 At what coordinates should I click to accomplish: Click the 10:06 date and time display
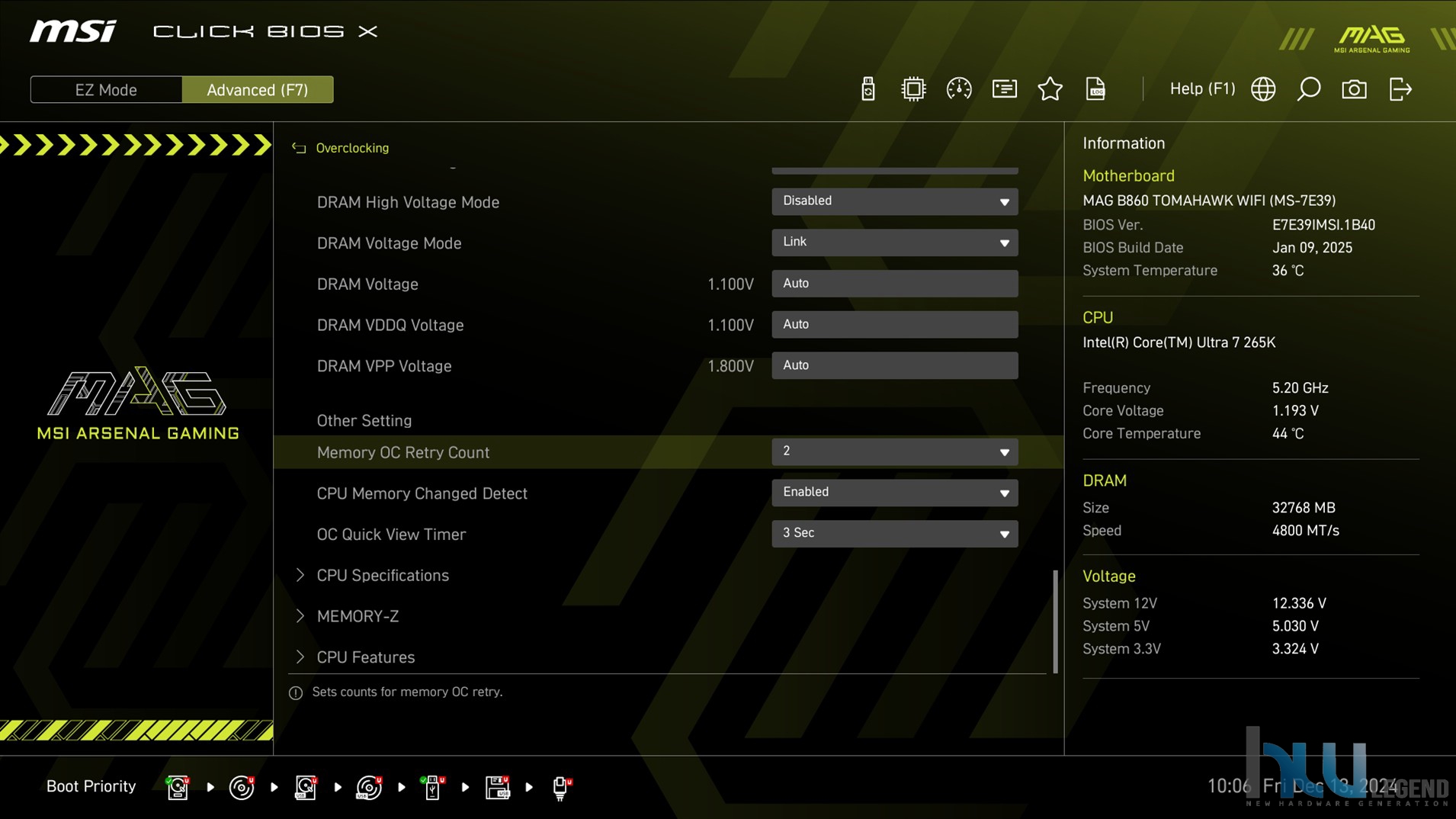(x=1302, y=786)
